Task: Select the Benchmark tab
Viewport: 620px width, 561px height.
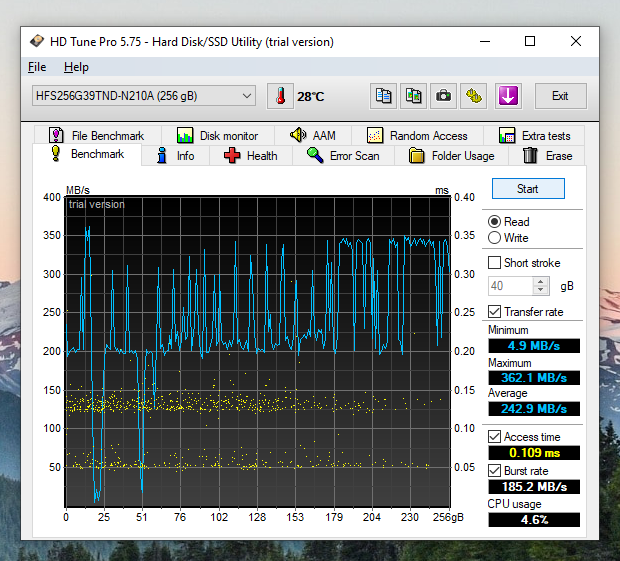Action: (x=87, y=154)
